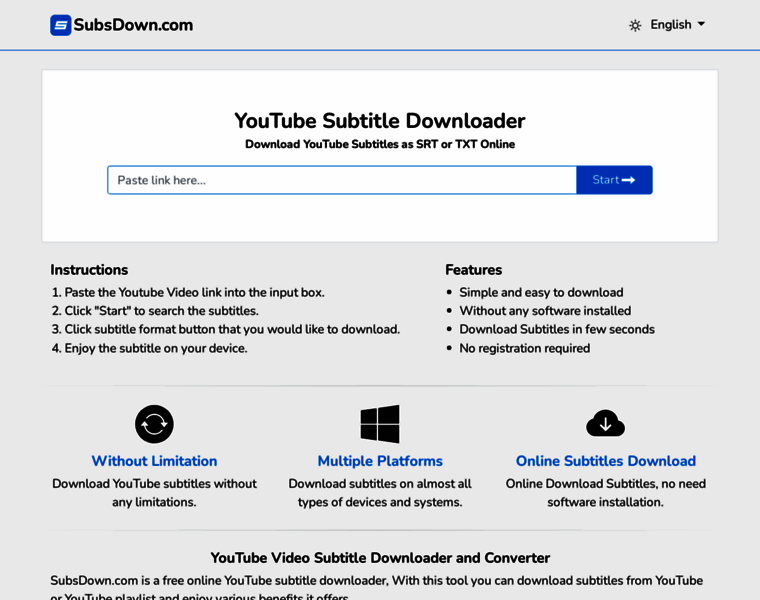This screenshot has width=760, height=600.
Task: Click the arrow inside the Start button
Action: click(629, 180)
